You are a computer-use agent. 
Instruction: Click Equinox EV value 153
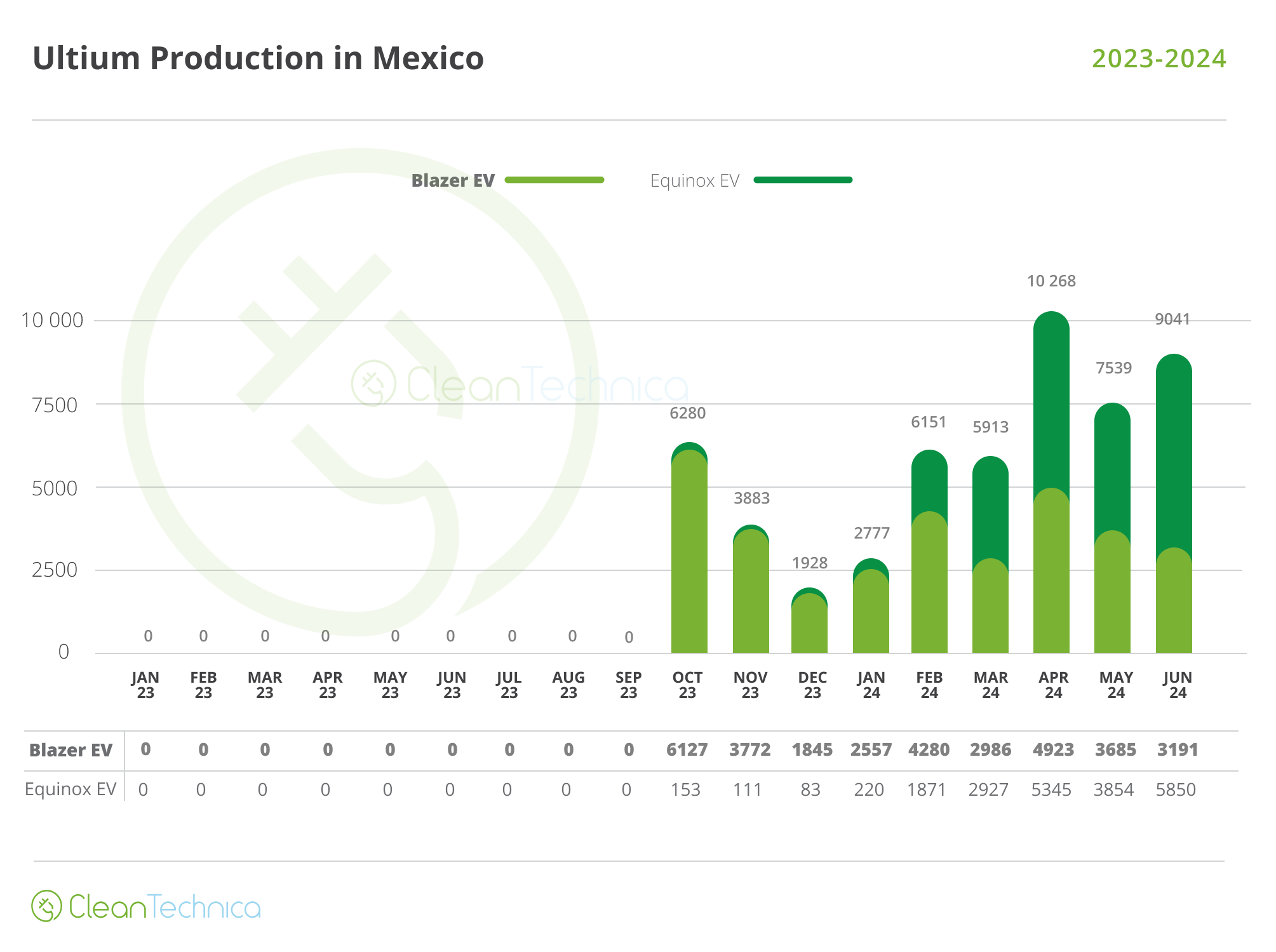point(686,790)
